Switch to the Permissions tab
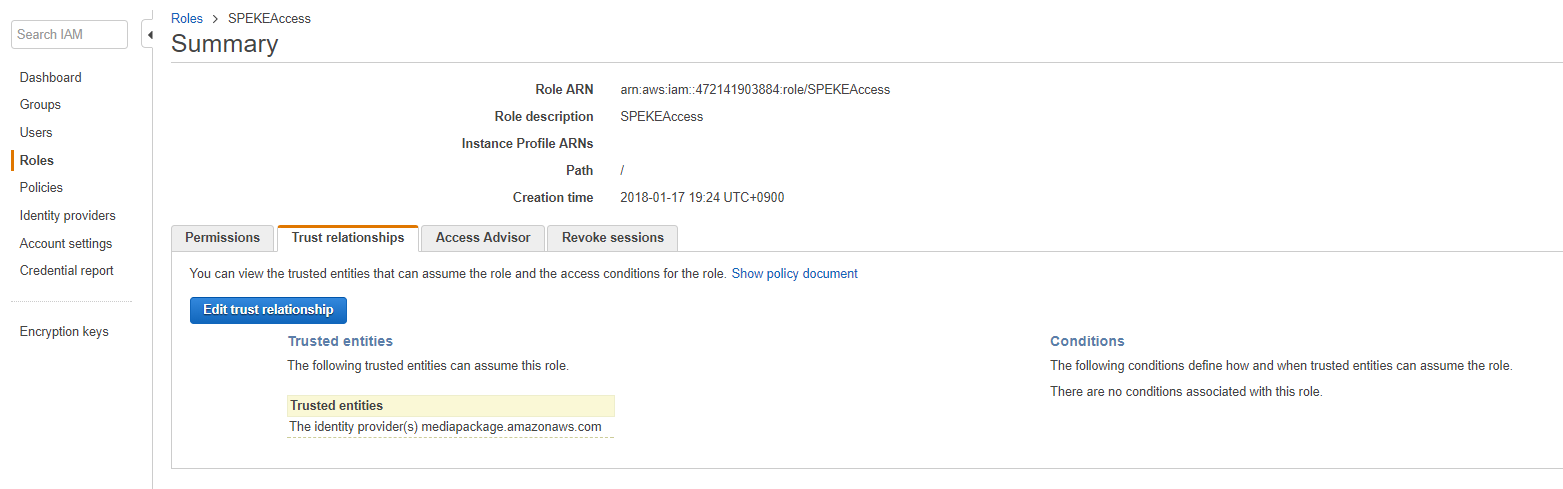 [x=222, y=238]
